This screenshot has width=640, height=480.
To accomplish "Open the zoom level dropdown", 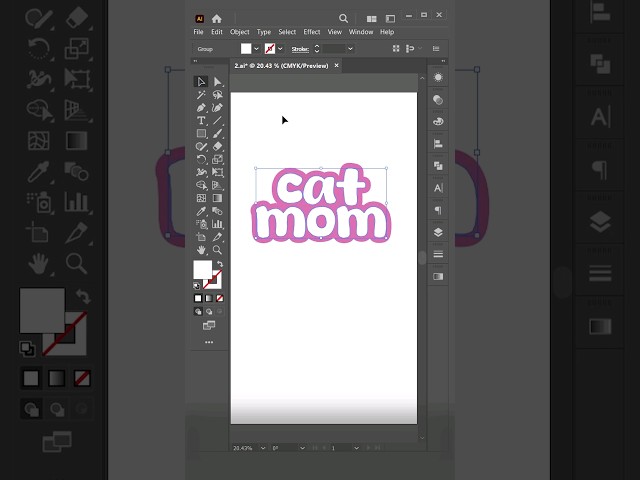I will (x=263, y=448).
